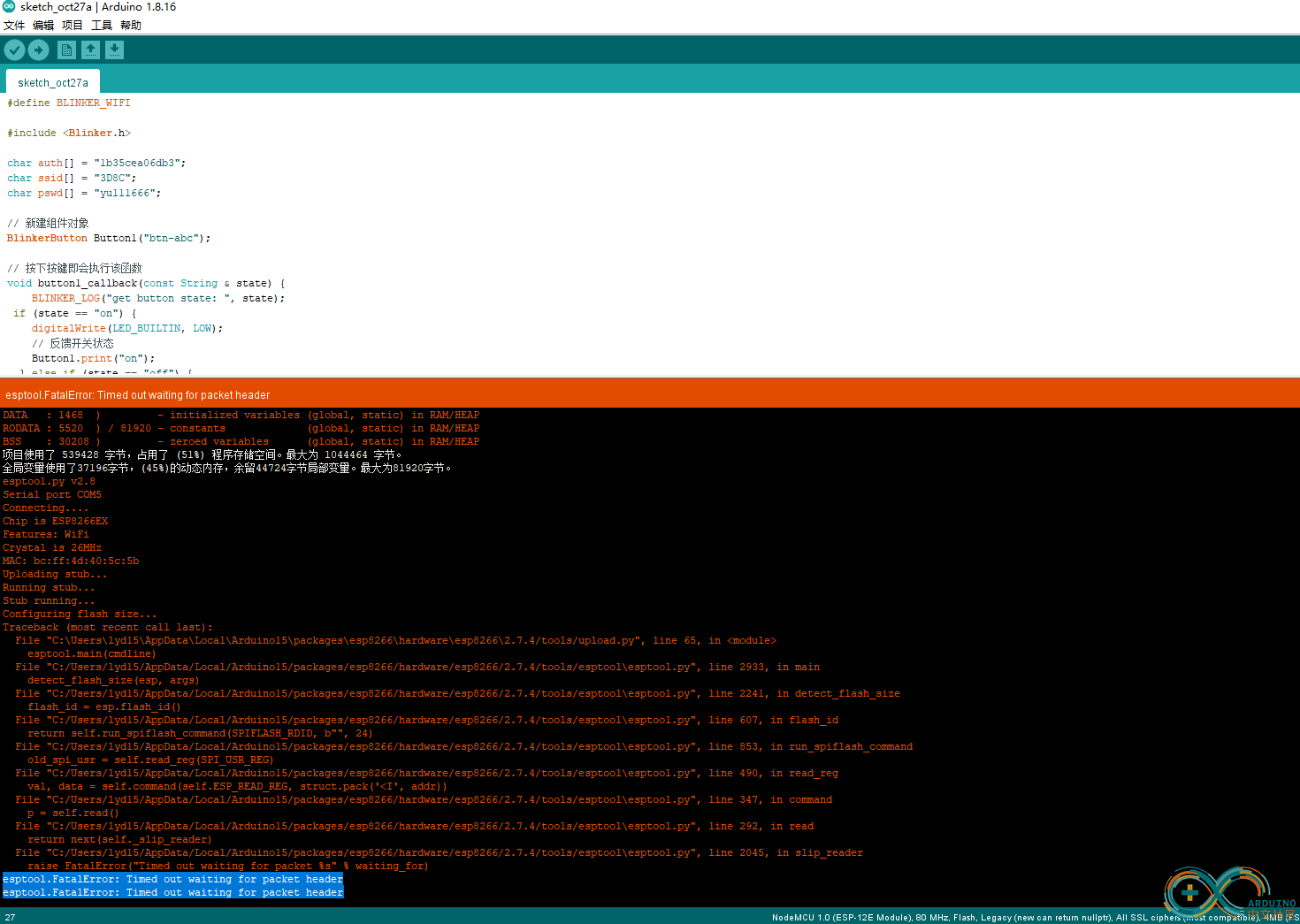The height and width of the screenshot is (924, 1300).
Task: Click the first highlighted esptool.FatalError console line
Action: click(172, 879)
